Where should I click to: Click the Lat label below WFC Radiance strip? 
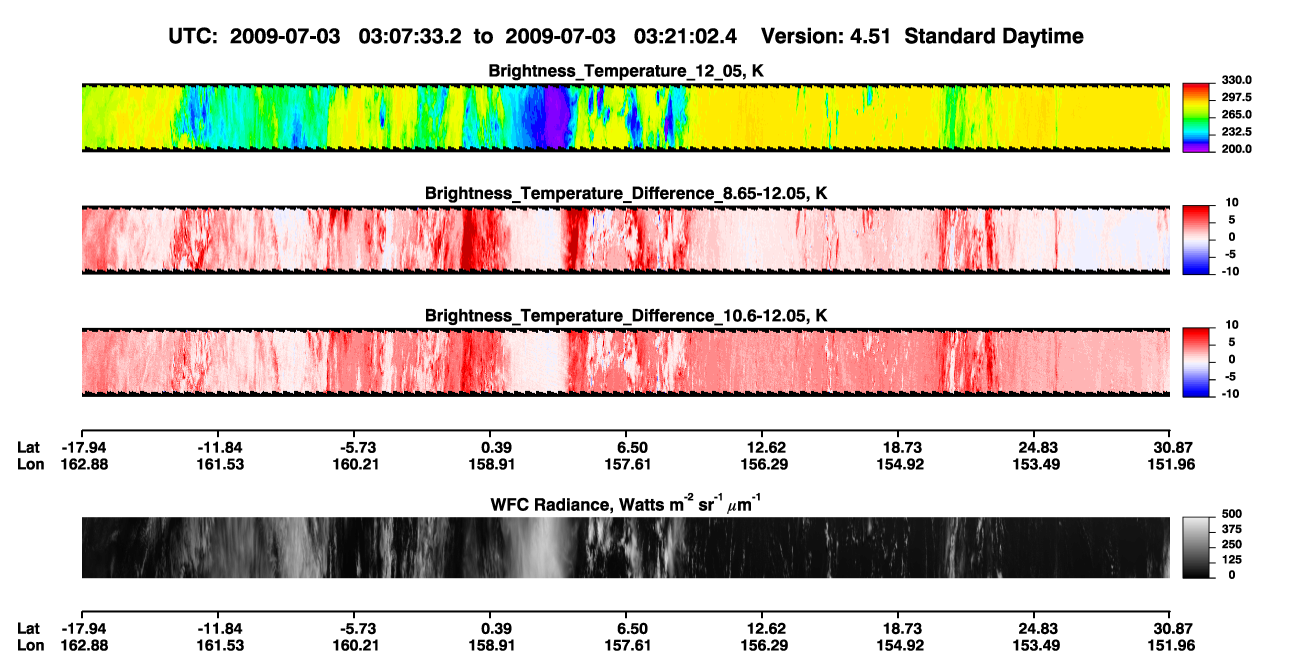tap(29, 629)
